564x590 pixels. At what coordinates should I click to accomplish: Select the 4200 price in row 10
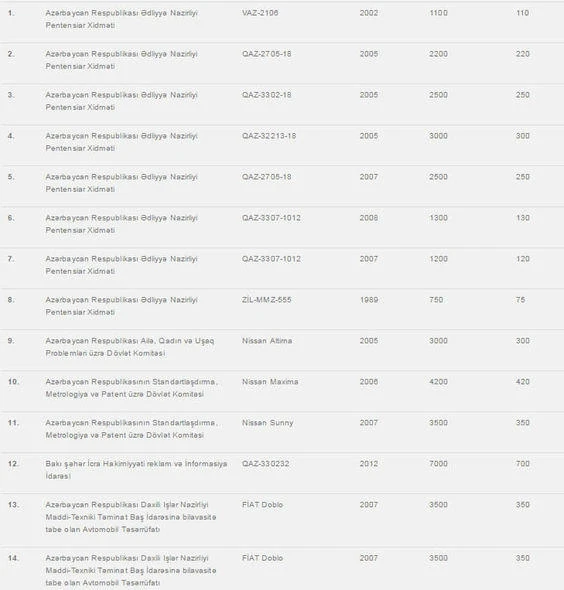click(x=438, y=382)
